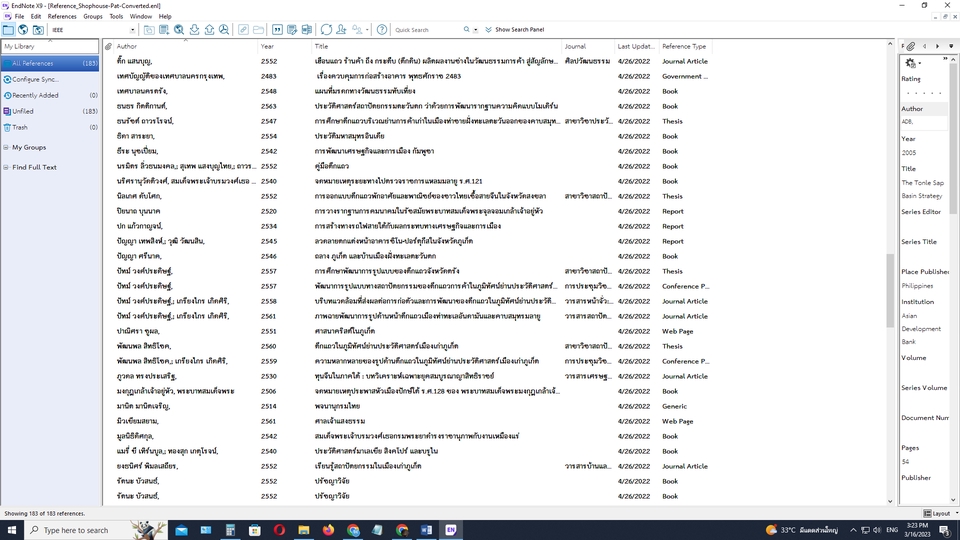Screen dimensions: 960x540
Task: Set rating using the rating dots
Action: point(924,93)
